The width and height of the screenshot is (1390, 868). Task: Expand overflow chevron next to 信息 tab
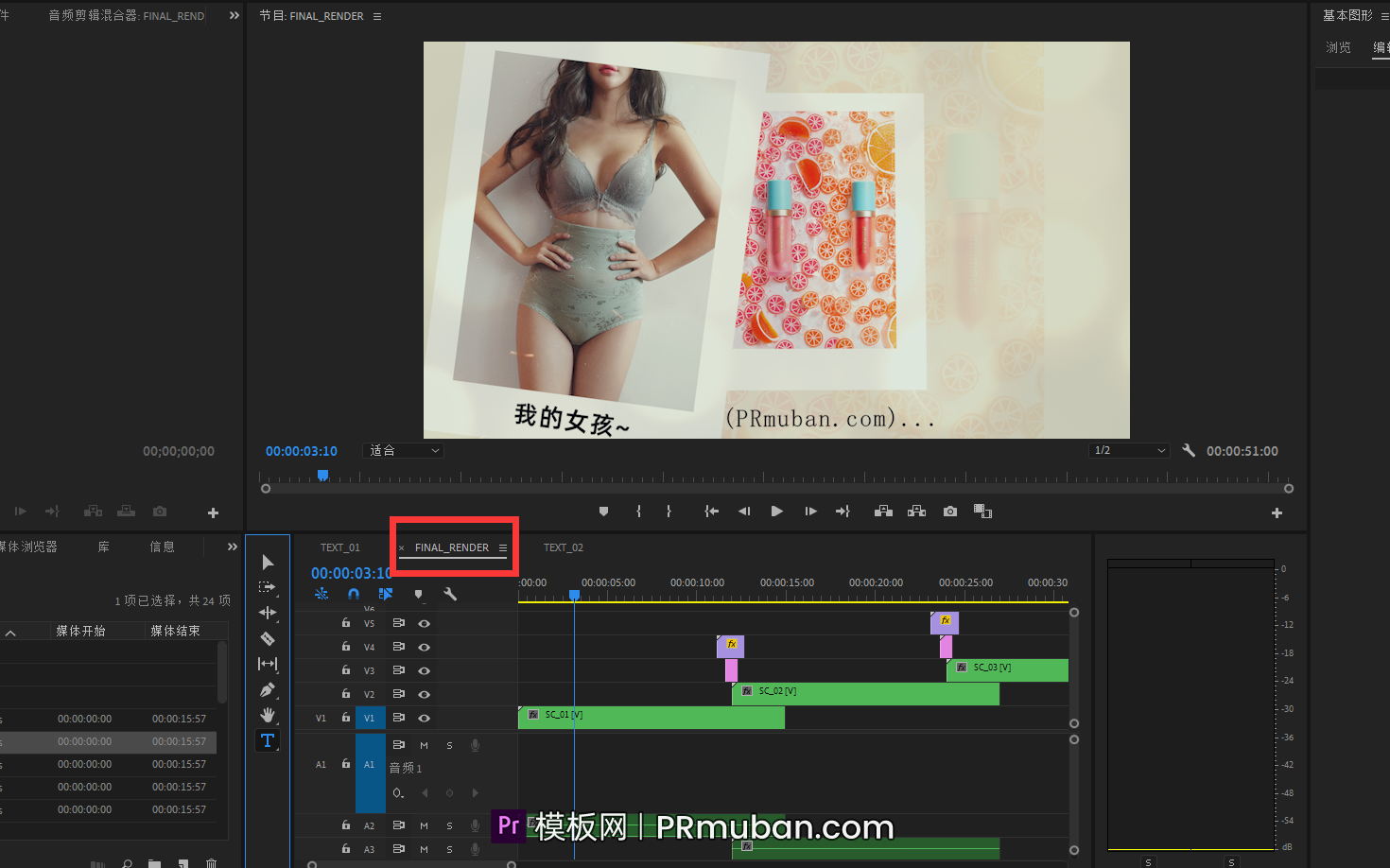click(233, 547)
